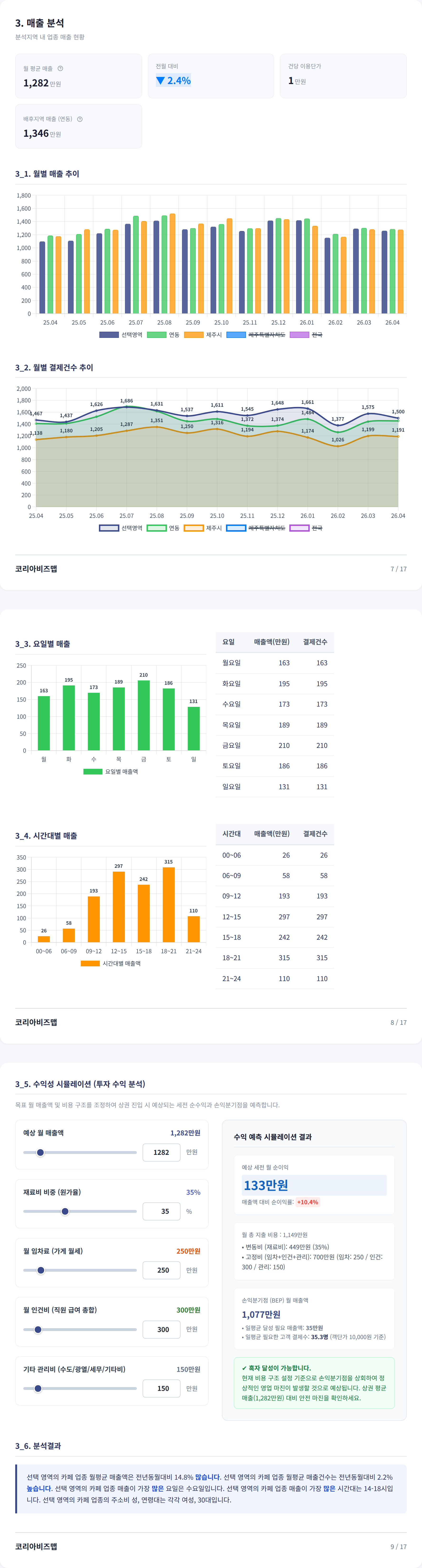Click the 1,026 data point label at 26.02

pyautogui.click(x=338, y=439)
